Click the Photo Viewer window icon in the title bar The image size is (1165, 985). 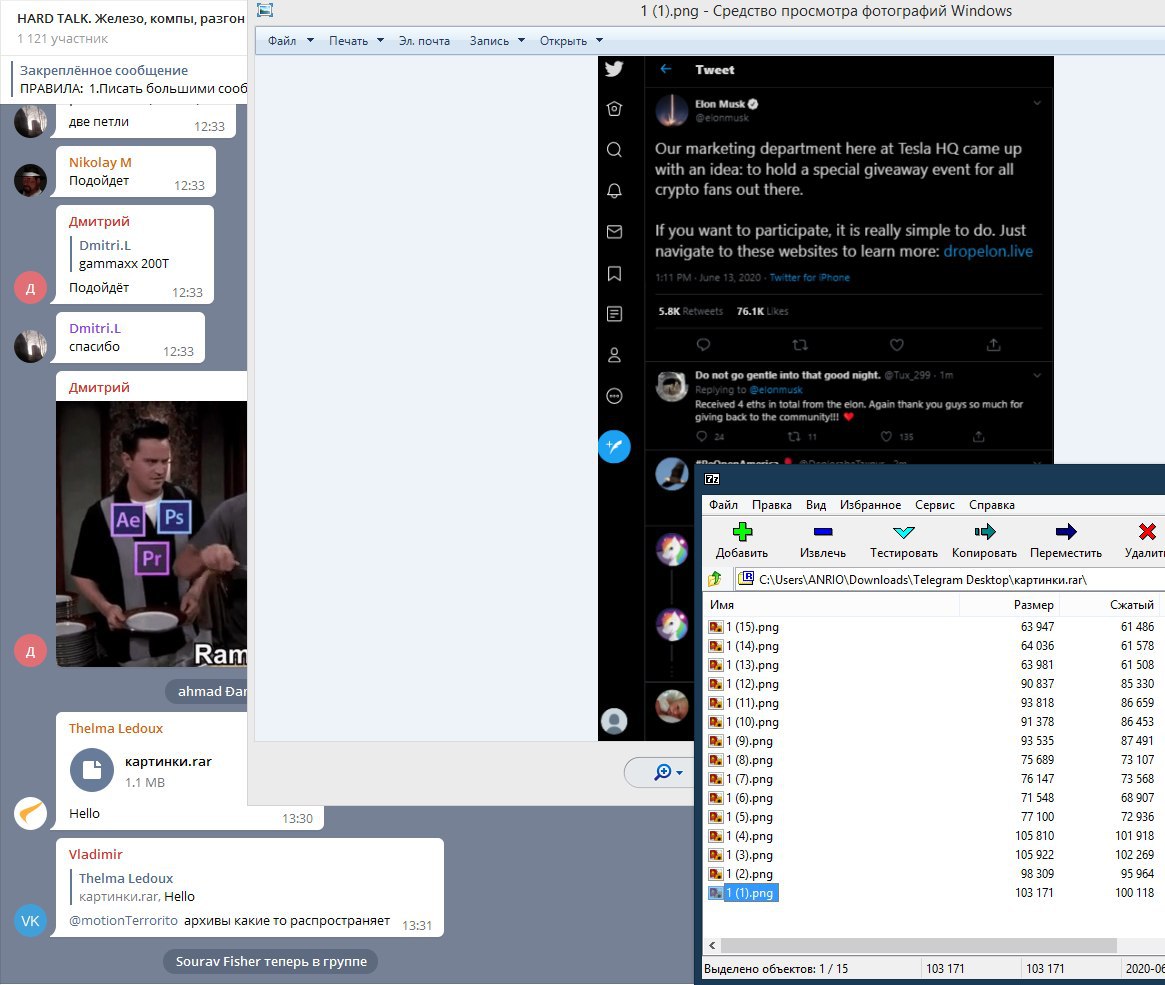(x=265, y=10)
